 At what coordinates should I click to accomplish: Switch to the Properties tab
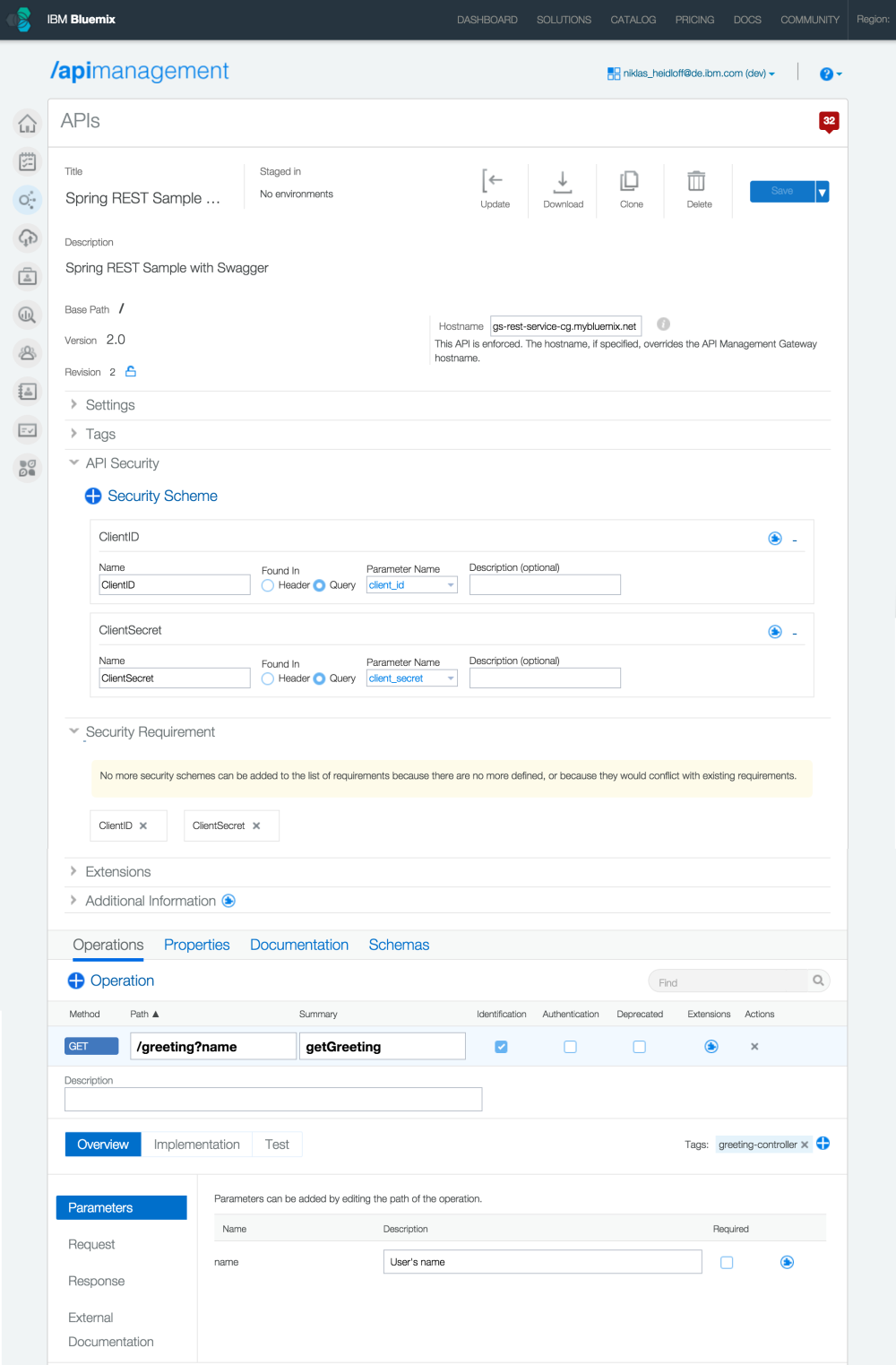(197, 945)
